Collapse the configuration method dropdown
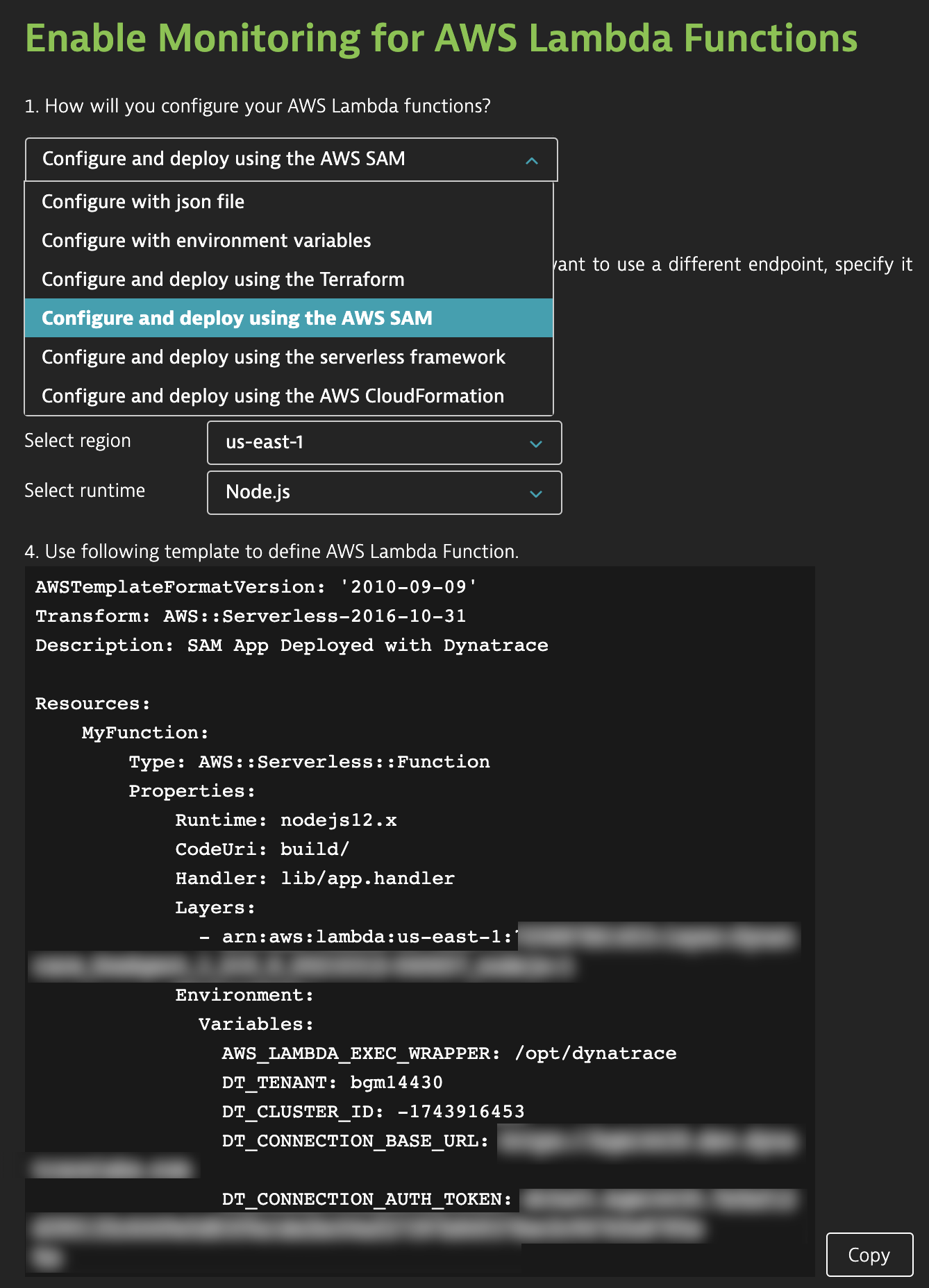The image size is (929, 1288). click(291, 160)
